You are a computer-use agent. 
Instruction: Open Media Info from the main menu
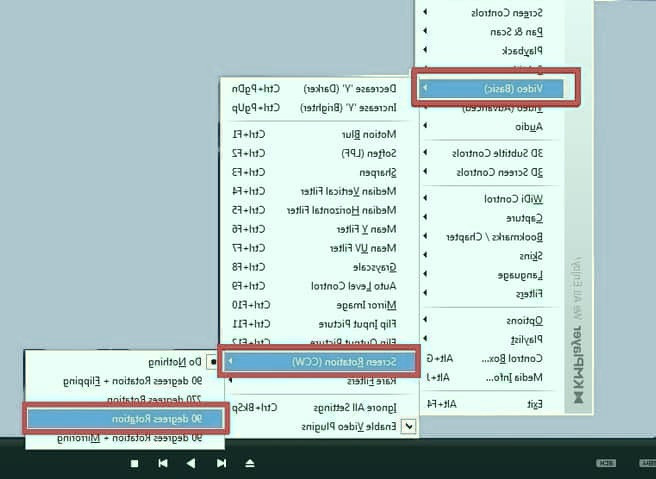(516, 376)
